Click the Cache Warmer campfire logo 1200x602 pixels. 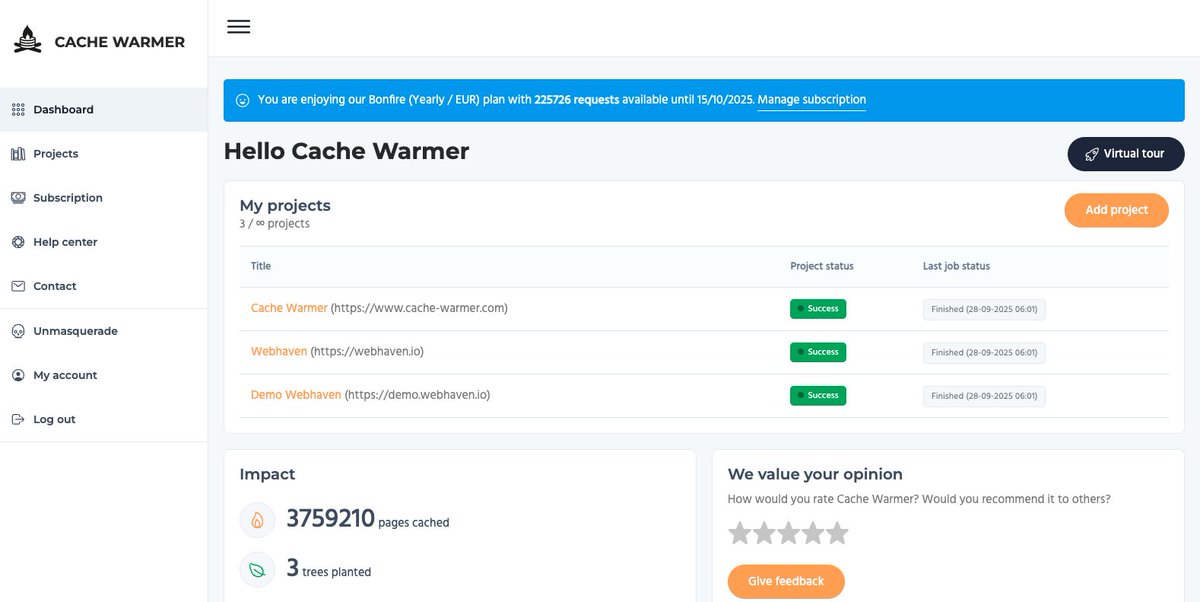click(28, 40)
